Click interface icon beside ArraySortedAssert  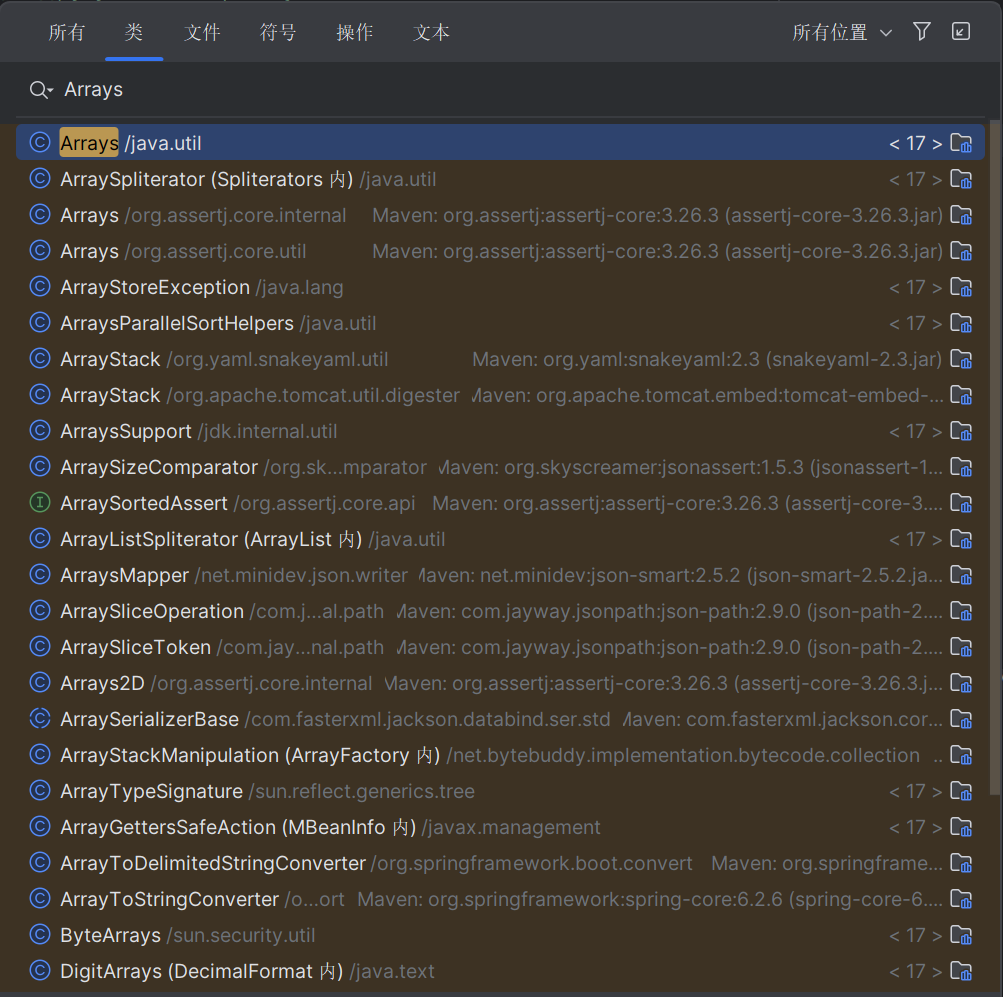click(40, 503)
